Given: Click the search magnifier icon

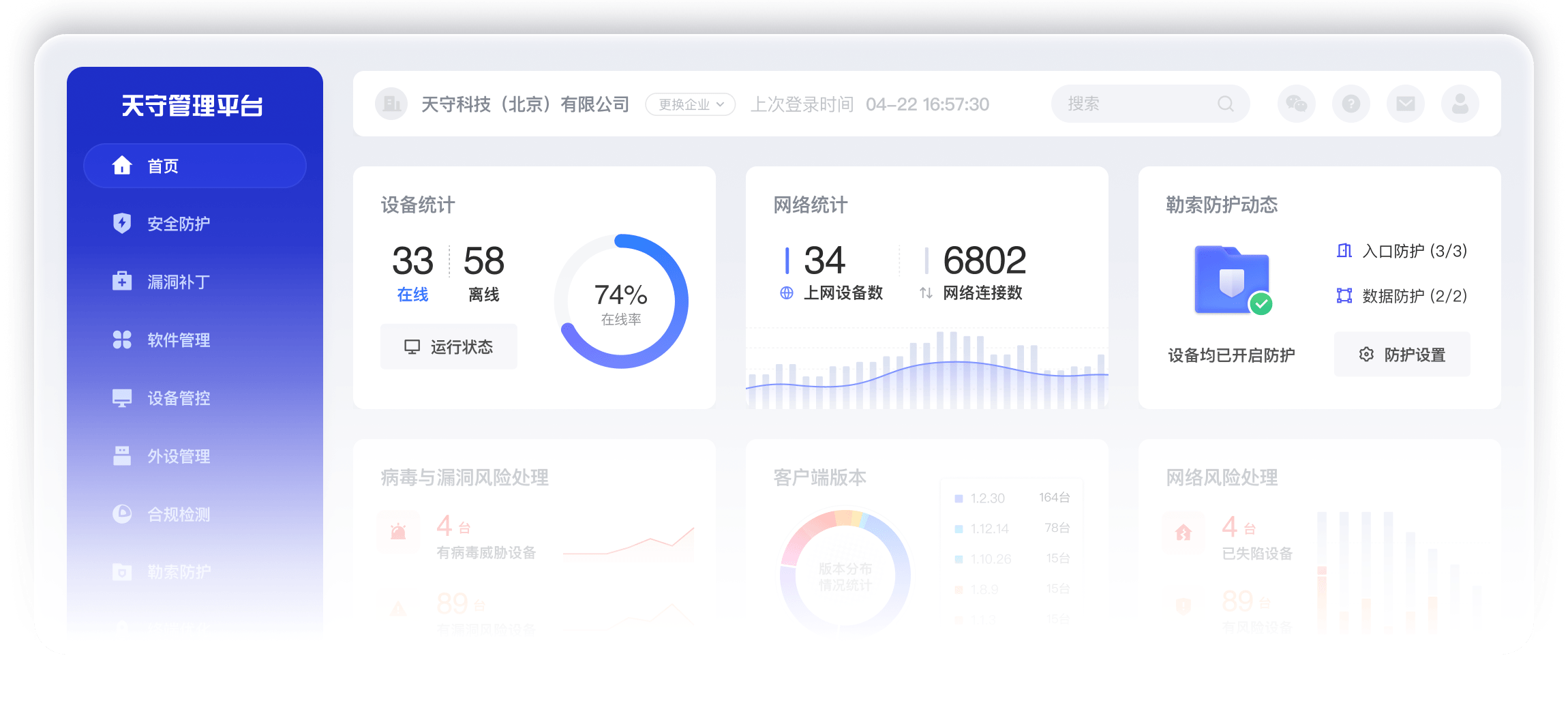Looking at the screenshot, I should coord(1226,104).
